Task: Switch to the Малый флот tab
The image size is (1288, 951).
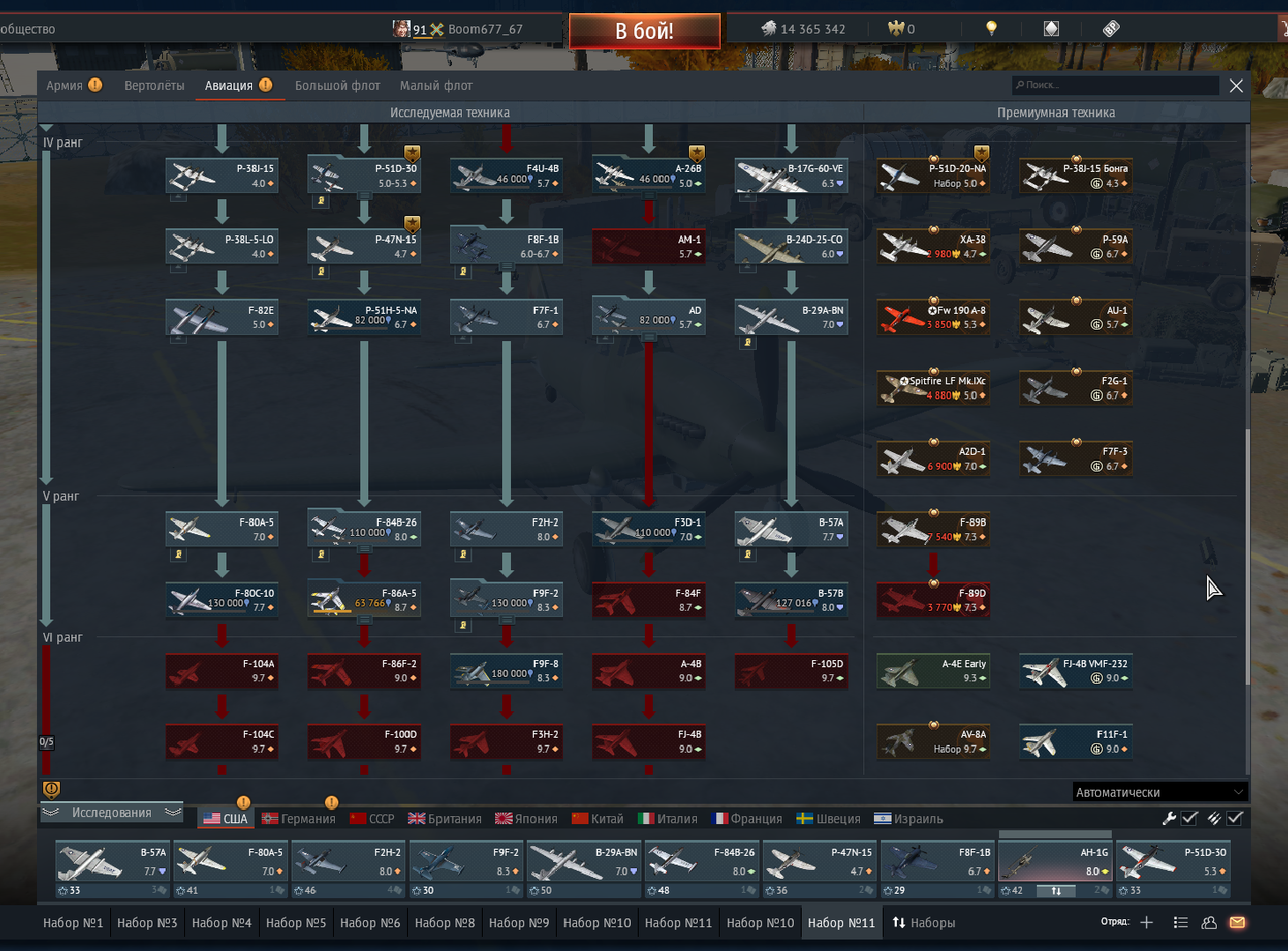Action: tap(436, 85)
